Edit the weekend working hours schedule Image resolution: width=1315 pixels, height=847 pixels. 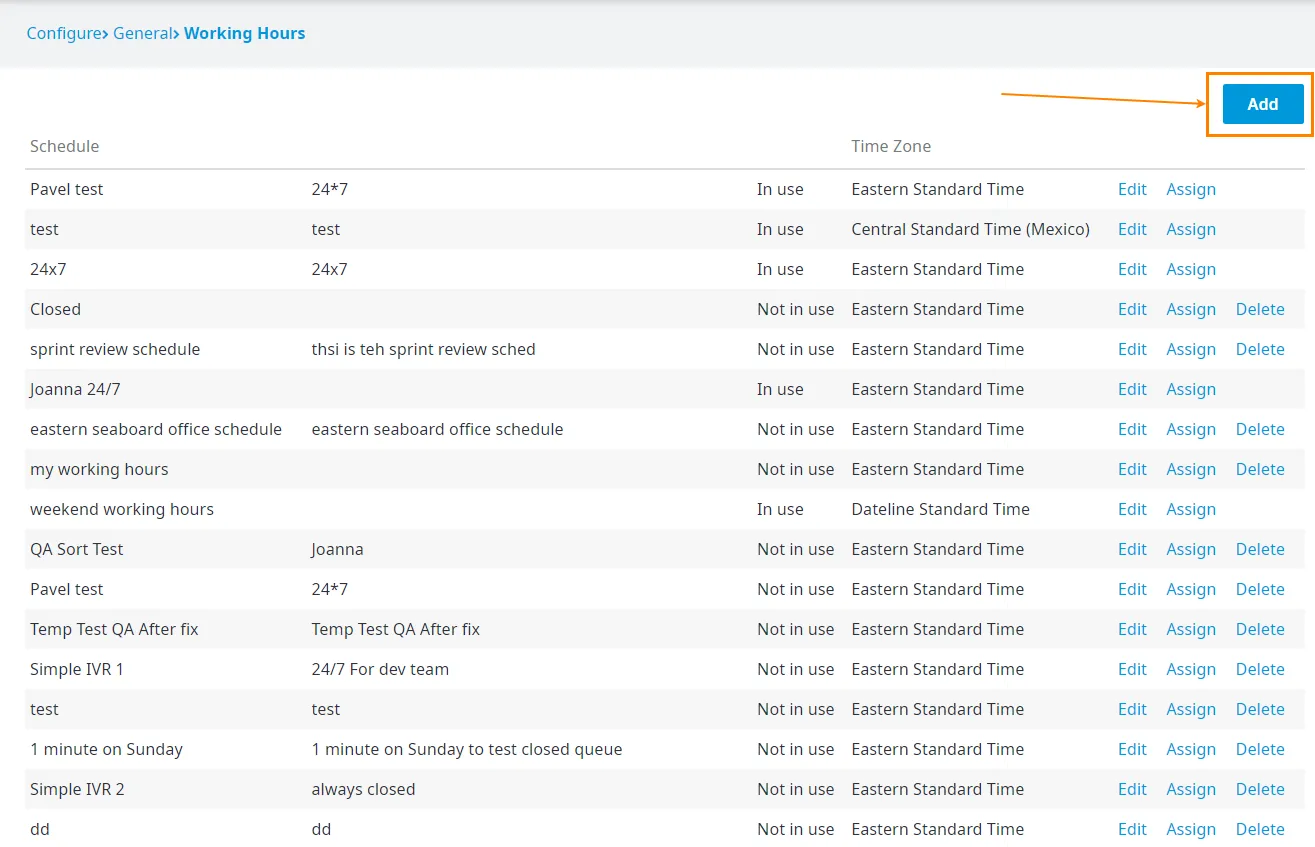[1132, 509]
